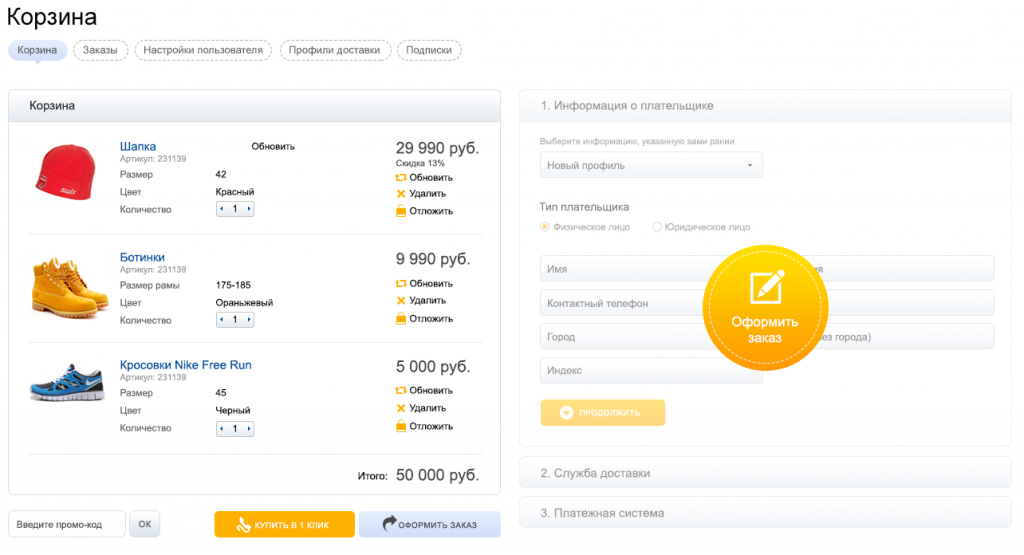Click the refresh icon for Шапка item
This screenshot has width=1024, height=555.
click(x=401, y=177)
